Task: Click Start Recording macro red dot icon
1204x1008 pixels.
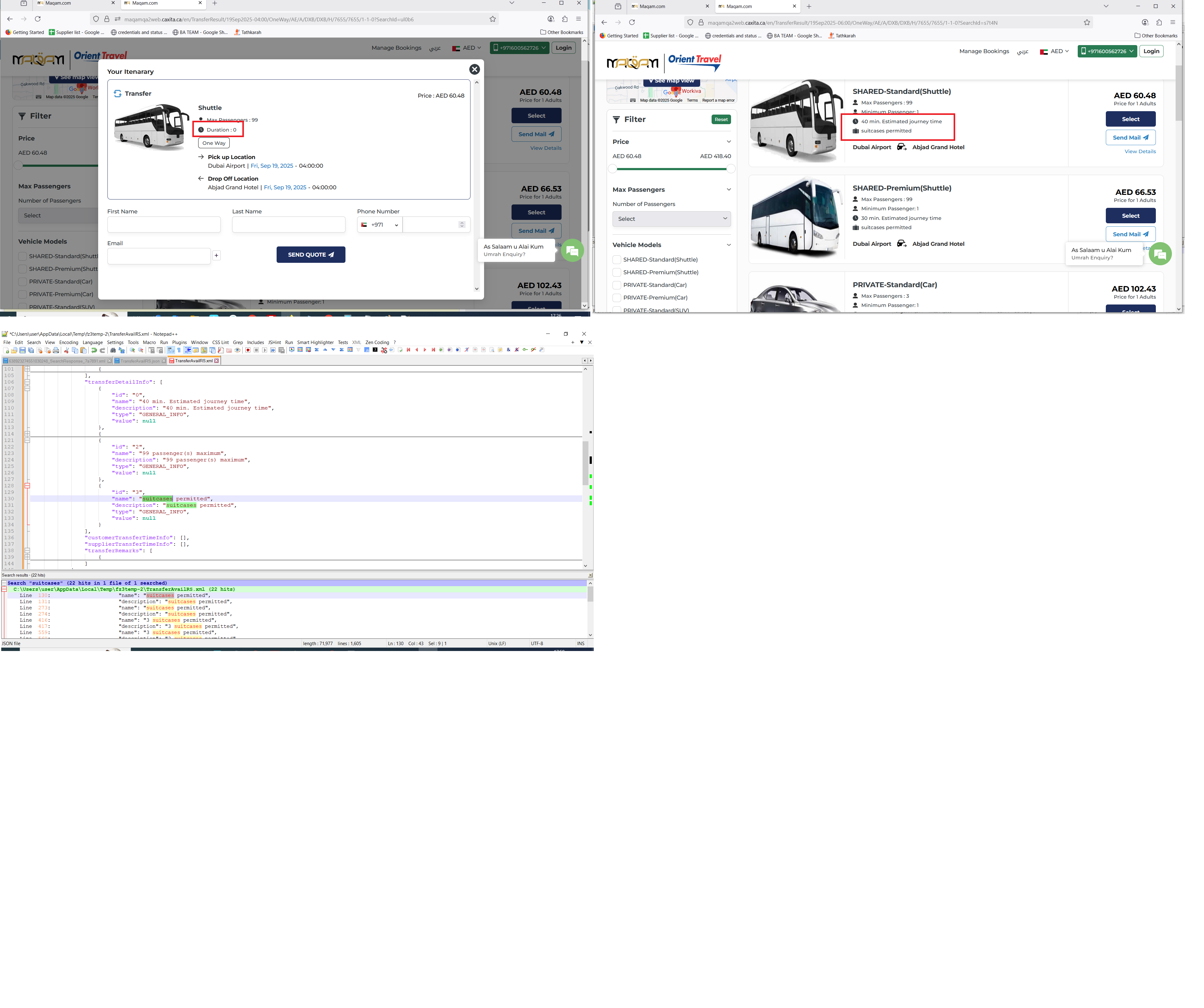Action: tap(248, 350)
